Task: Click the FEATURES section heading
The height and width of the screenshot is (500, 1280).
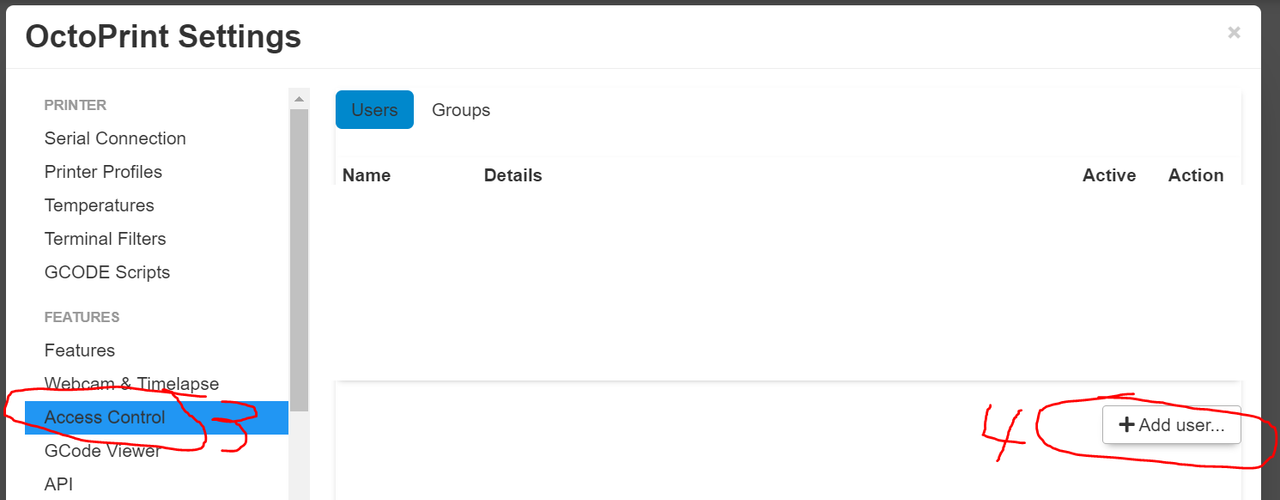Action: [x=82, y=317]
